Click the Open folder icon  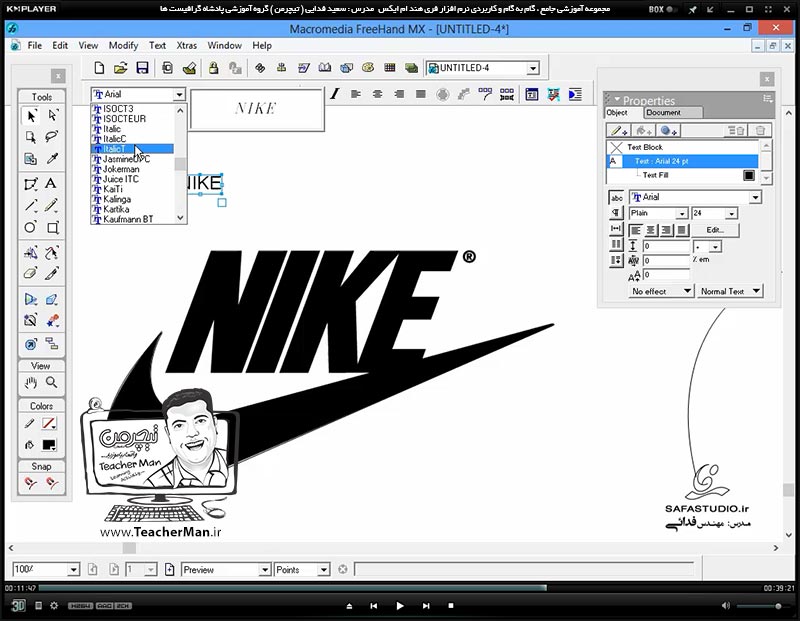(120, 68)
